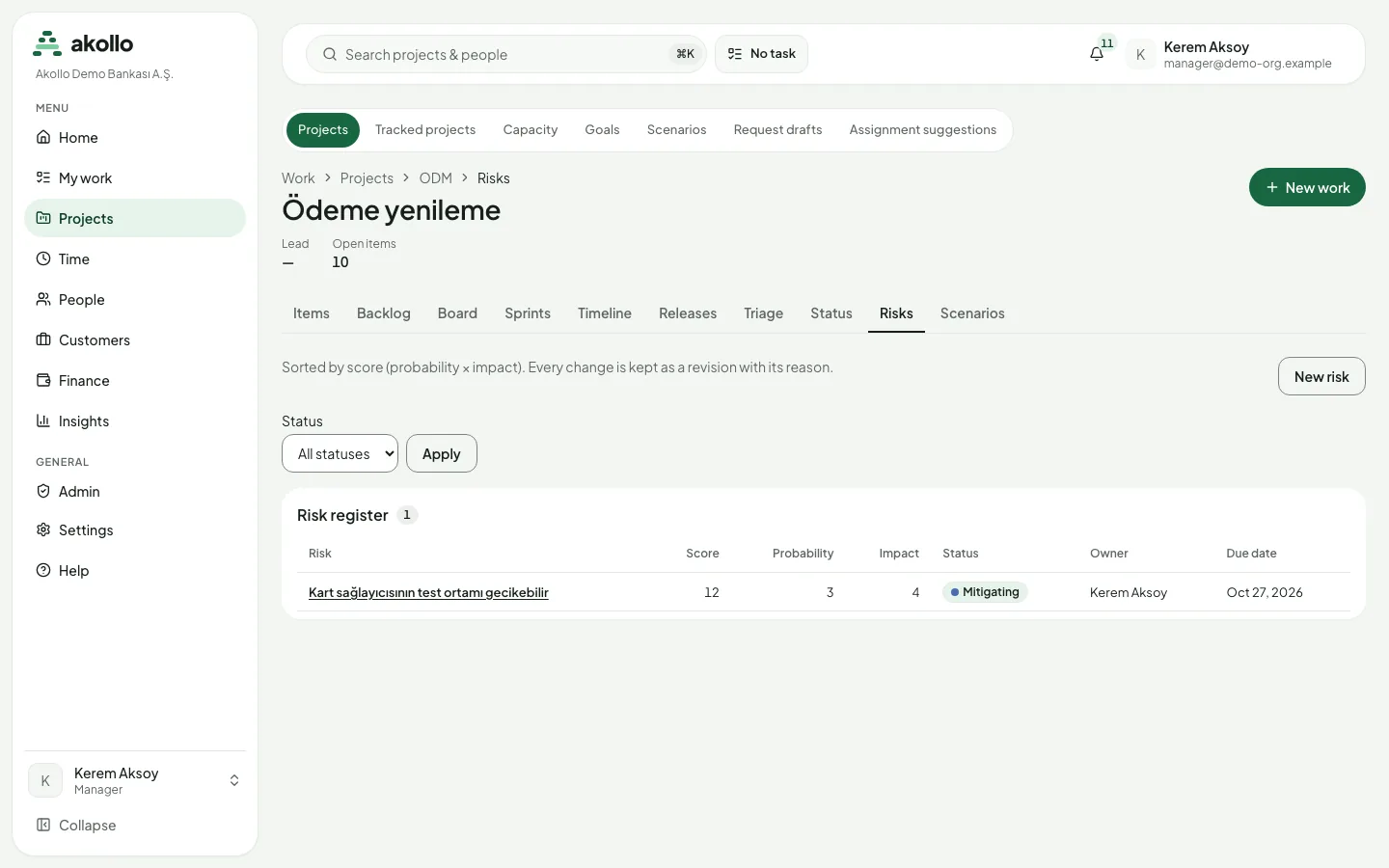Viewport: 1389px width, 868px height.
Task: Go to ODM in the breadcrumb
Action: pyautogui.click(x=436, y=178)
